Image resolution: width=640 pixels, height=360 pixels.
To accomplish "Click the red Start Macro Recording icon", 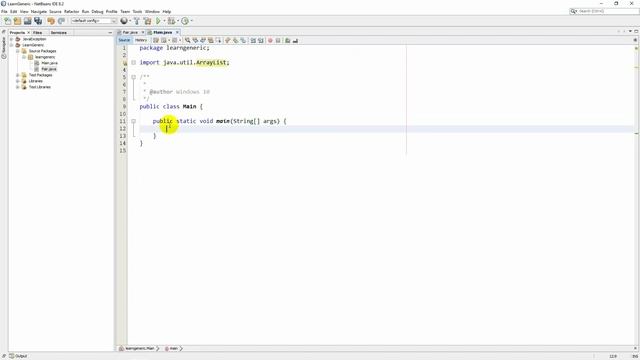I will pyautogui.click(x=270, y=40).
